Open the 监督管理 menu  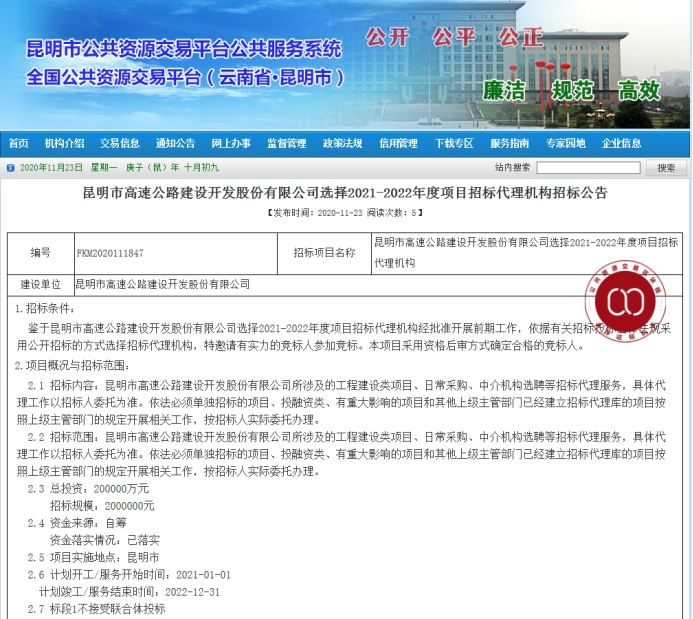tap(287, 143)
